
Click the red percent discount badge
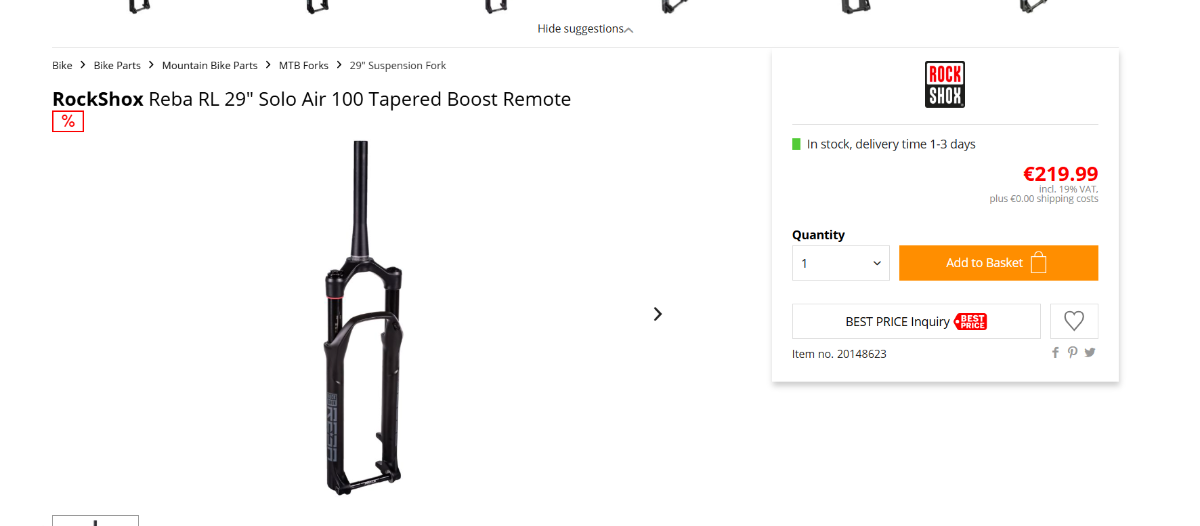(x=68, y=121)
